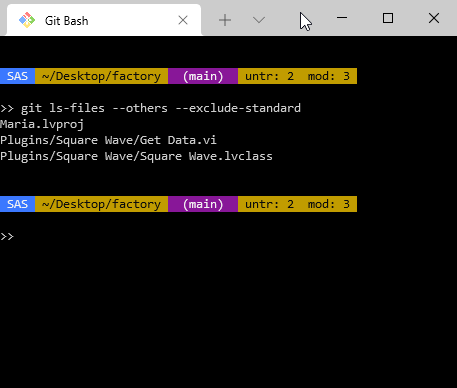Close the Git Bash tab
Screen dimensions: 457x388
click(x=183, y=20)
